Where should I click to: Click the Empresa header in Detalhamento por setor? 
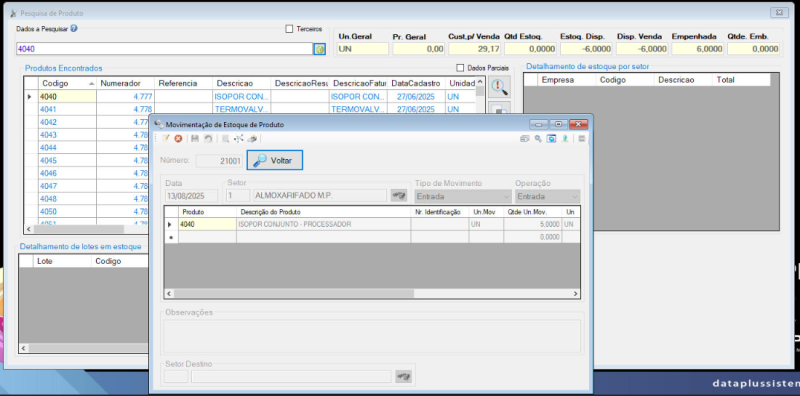coord(567,80)
